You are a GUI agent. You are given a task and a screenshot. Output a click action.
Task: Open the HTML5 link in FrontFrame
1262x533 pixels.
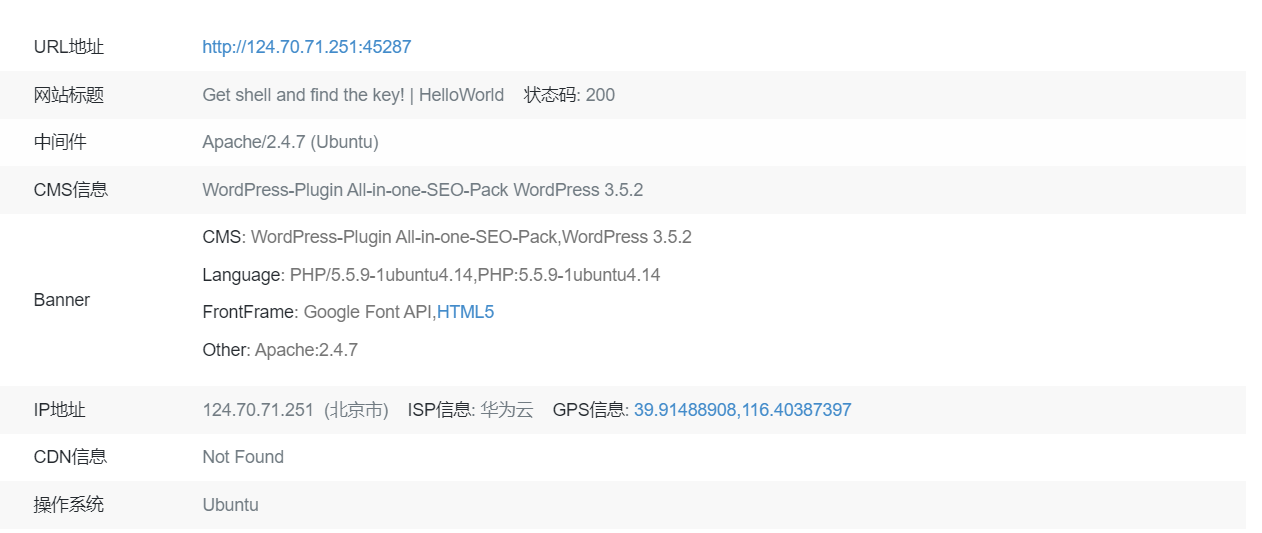(465, 312)
